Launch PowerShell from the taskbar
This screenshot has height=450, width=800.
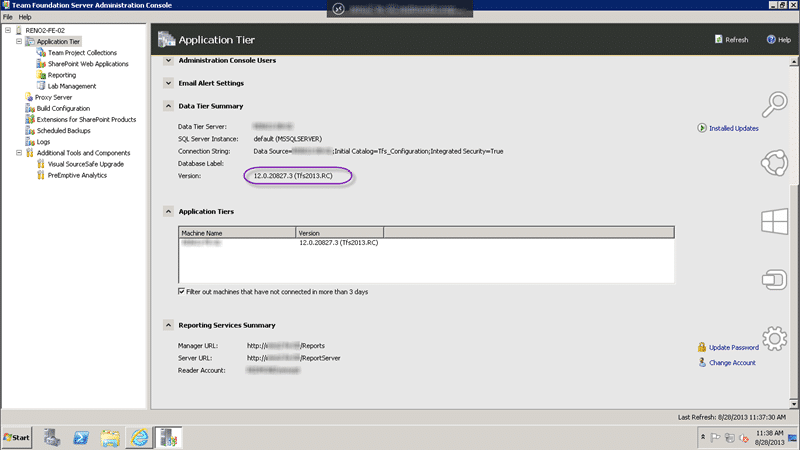click(x=81, y=437)
